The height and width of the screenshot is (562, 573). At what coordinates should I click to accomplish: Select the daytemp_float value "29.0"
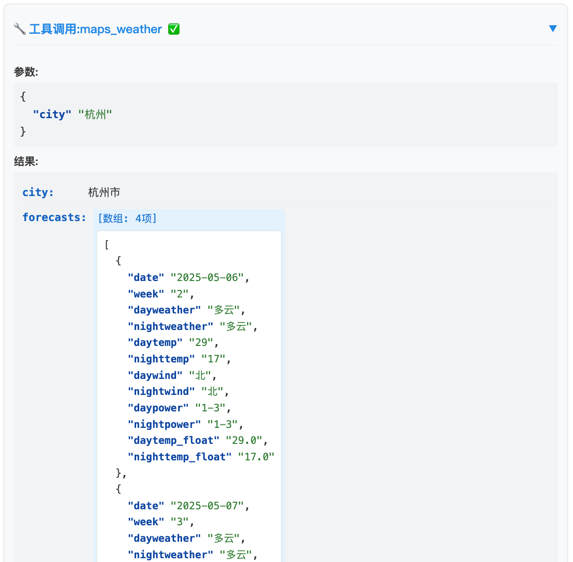[x=244, y=440]
